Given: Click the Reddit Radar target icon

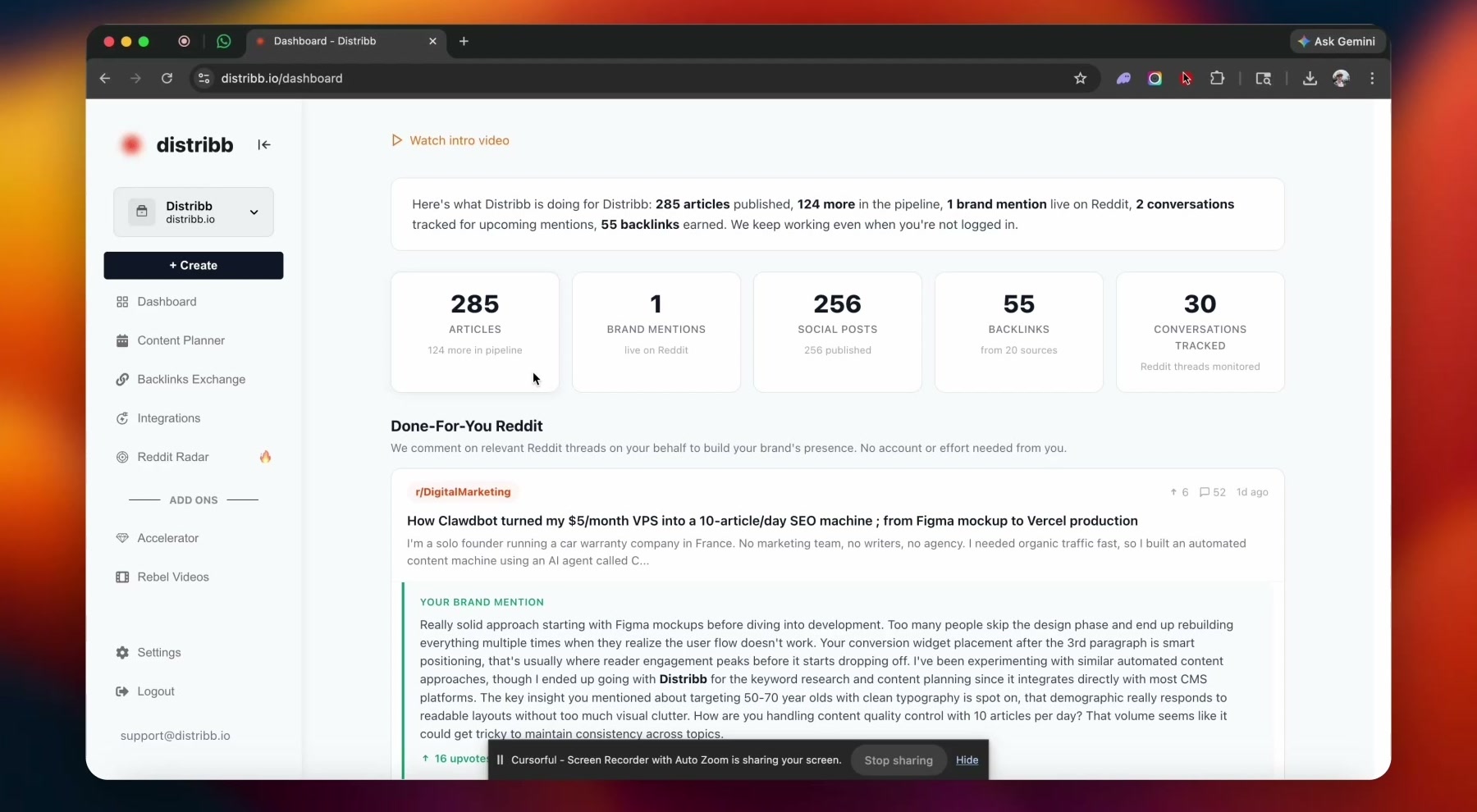Looking at the screenshot, I should (x=122, y=457).
